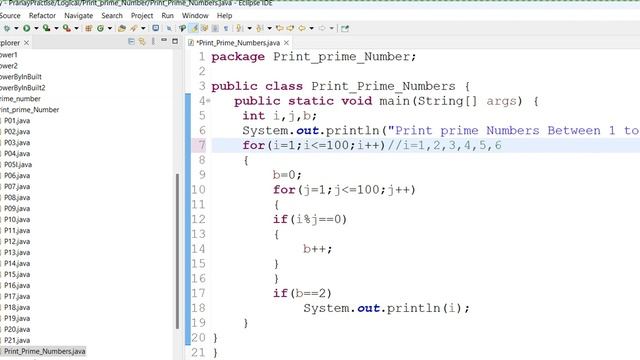Image resolution: width=640 pixels, height=360 pixels.
Task: Click the Open Type folder icon
Action: (x=122, y=28)
